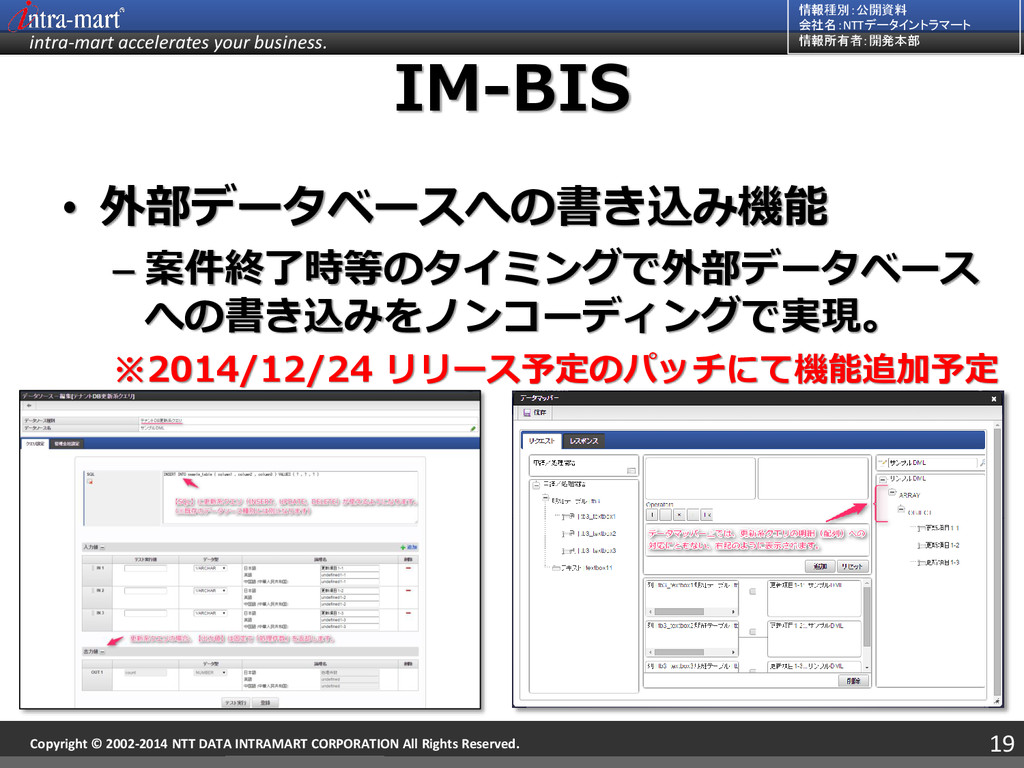This screenshot has height=768, width=1024.
Task: Collapse the サンプルDML root node in the right tree
Action: (x=882, y=479)
